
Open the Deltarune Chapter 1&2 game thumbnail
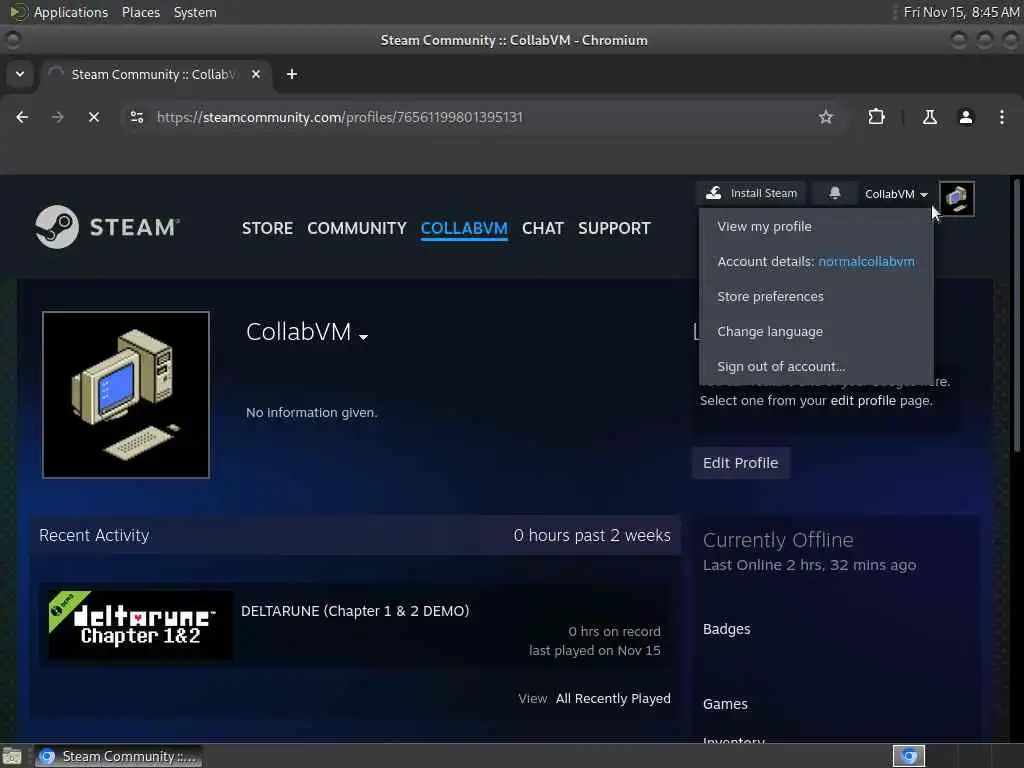140,625
